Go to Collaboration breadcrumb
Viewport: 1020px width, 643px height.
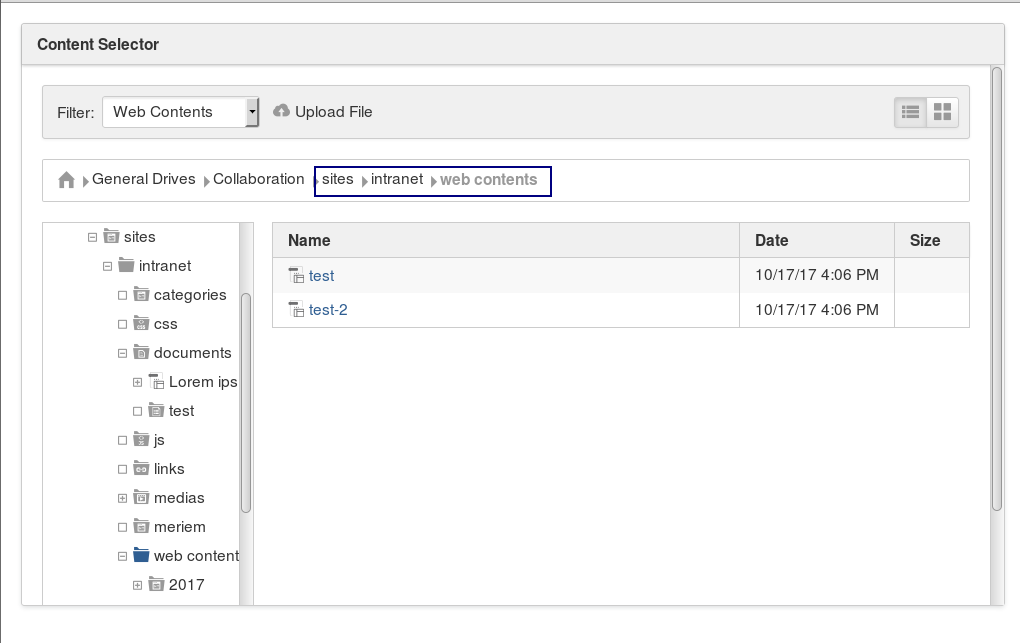[258, 179]
